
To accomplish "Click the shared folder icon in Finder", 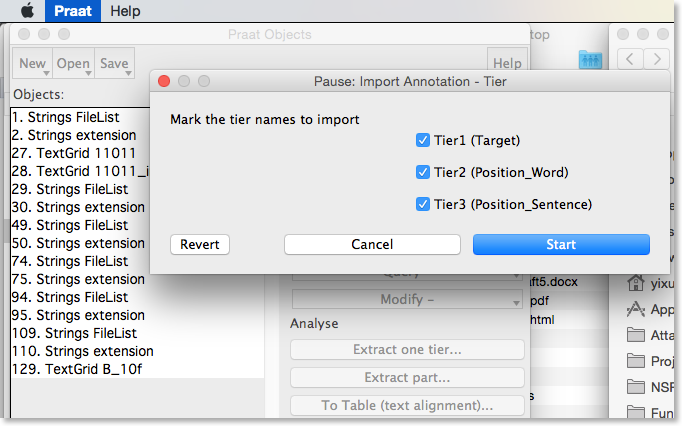I will [590, 60].
